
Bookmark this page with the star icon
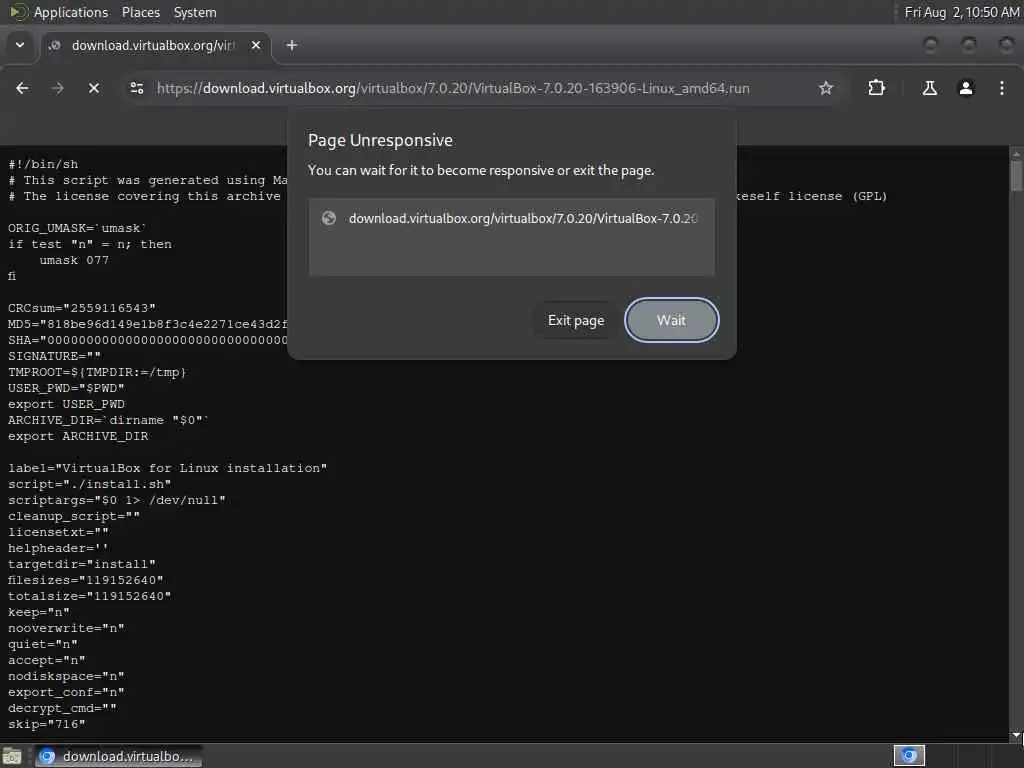825,88
